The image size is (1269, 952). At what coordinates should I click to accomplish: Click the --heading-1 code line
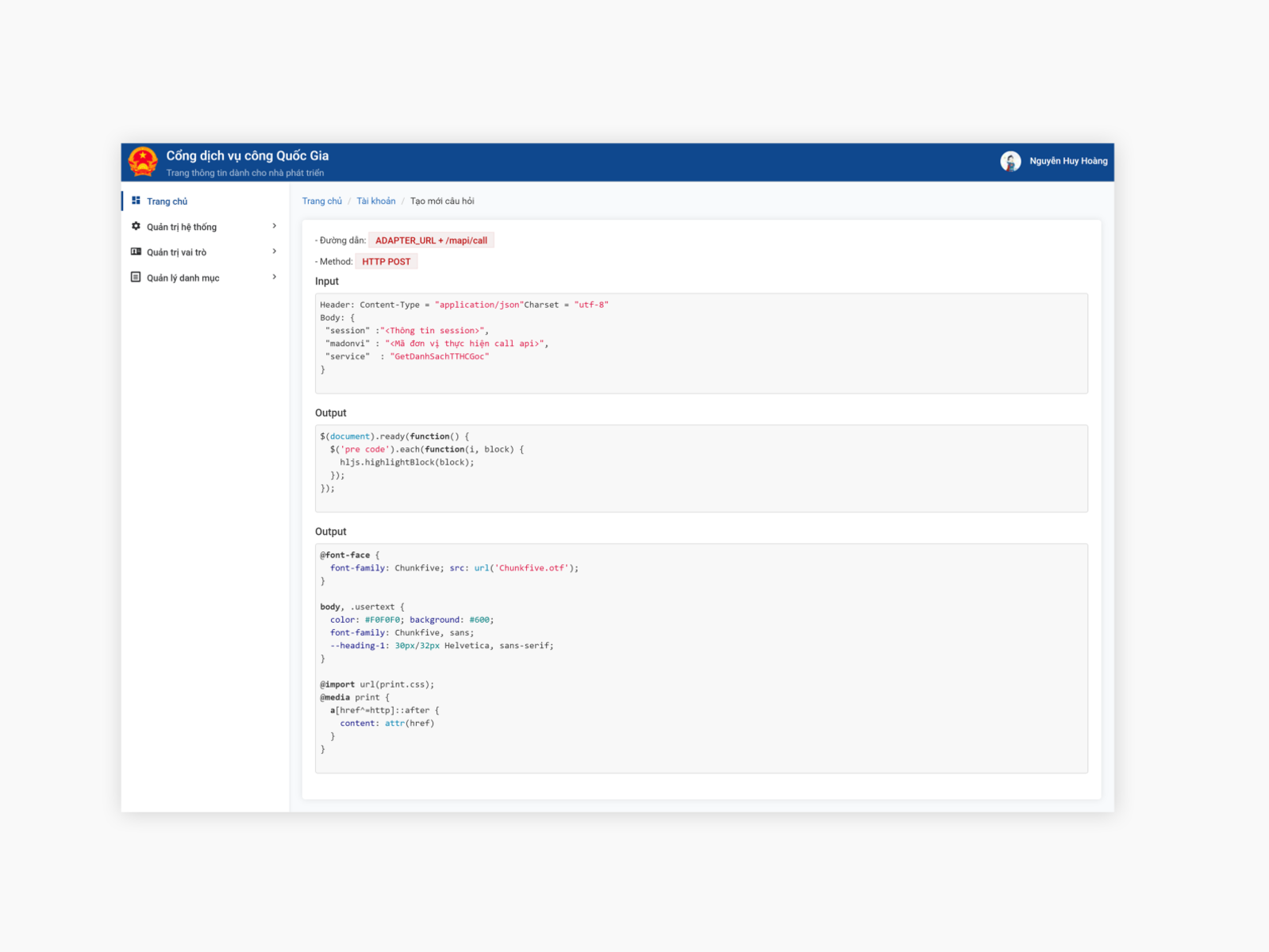click(x=442, y=646)
